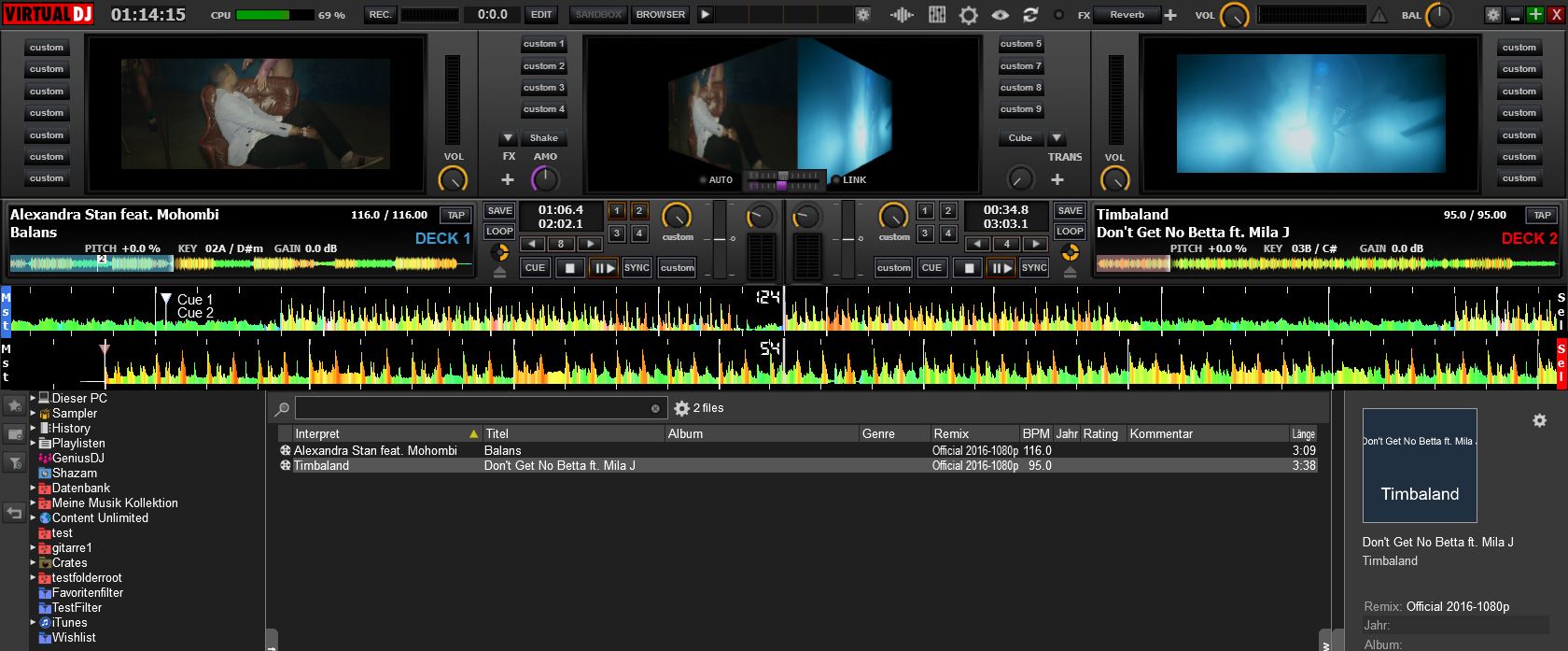Toggle Deck 1 SYNC
Image resolution: width=1568 pixels, height=651 pixels.
coord(637,268)
